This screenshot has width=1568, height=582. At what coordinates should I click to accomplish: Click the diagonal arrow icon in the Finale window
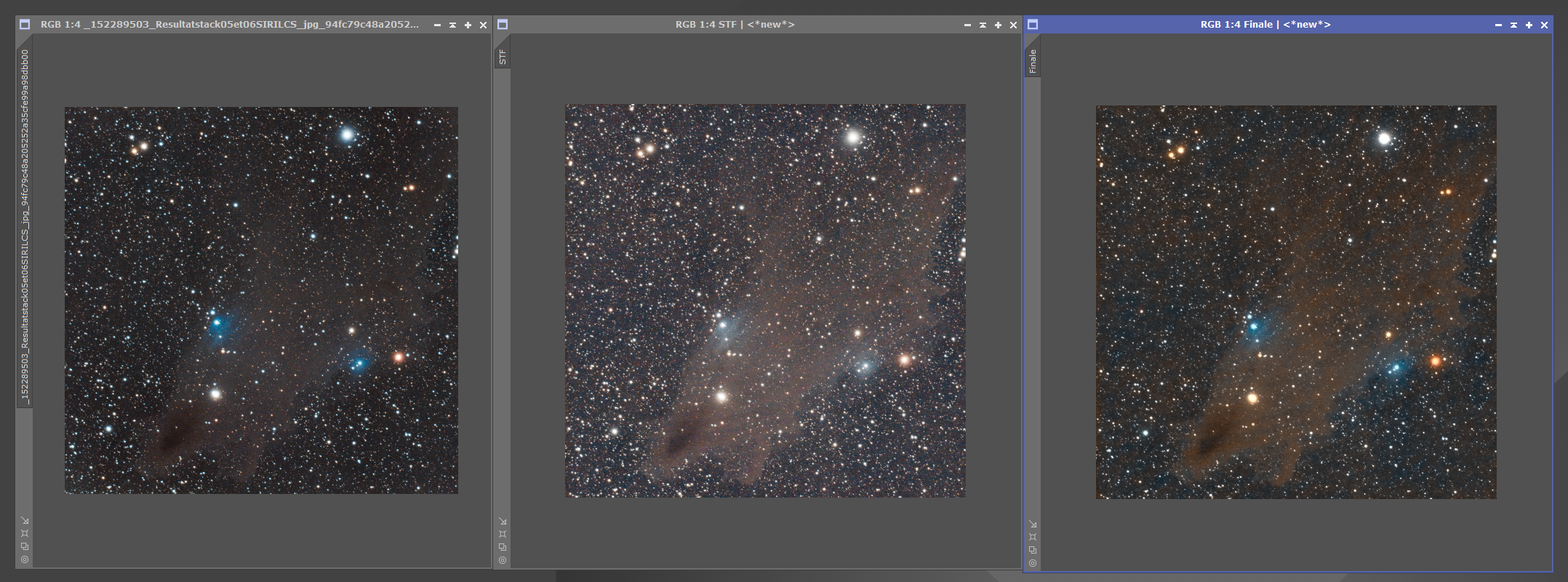click(1033, 525)
